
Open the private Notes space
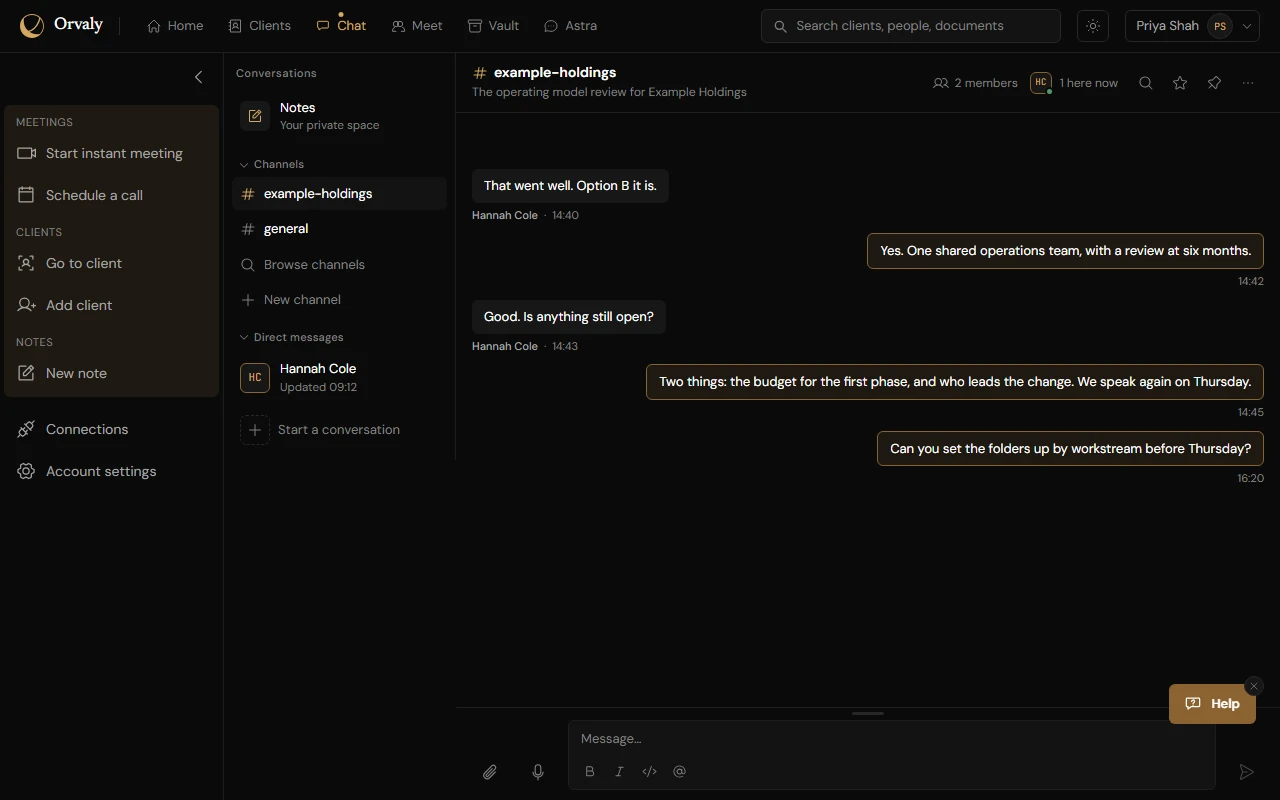click(339, 116)
